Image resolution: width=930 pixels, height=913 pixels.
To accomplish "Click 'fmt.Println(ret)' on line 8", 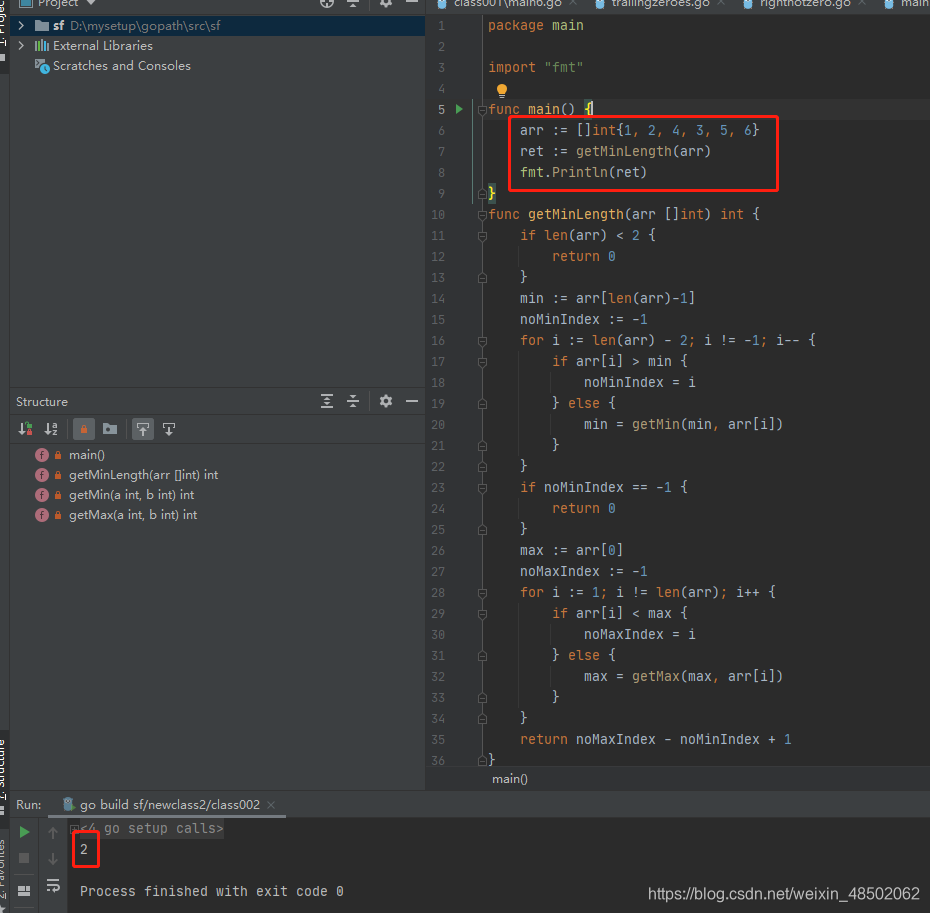I will point(583,172).
